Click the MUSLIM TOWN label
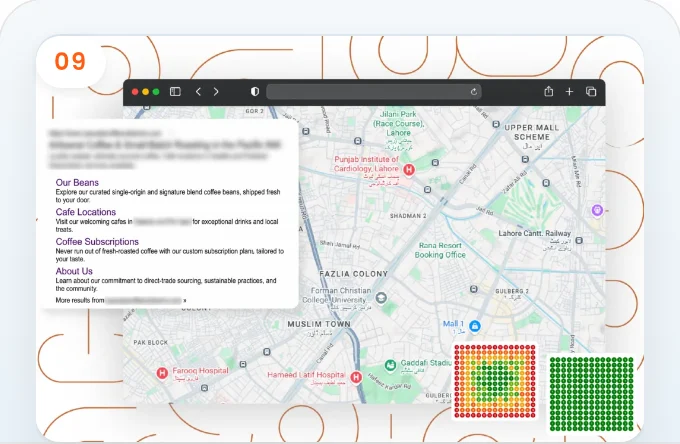Viewport: 680px width, 444px height. 319,324
